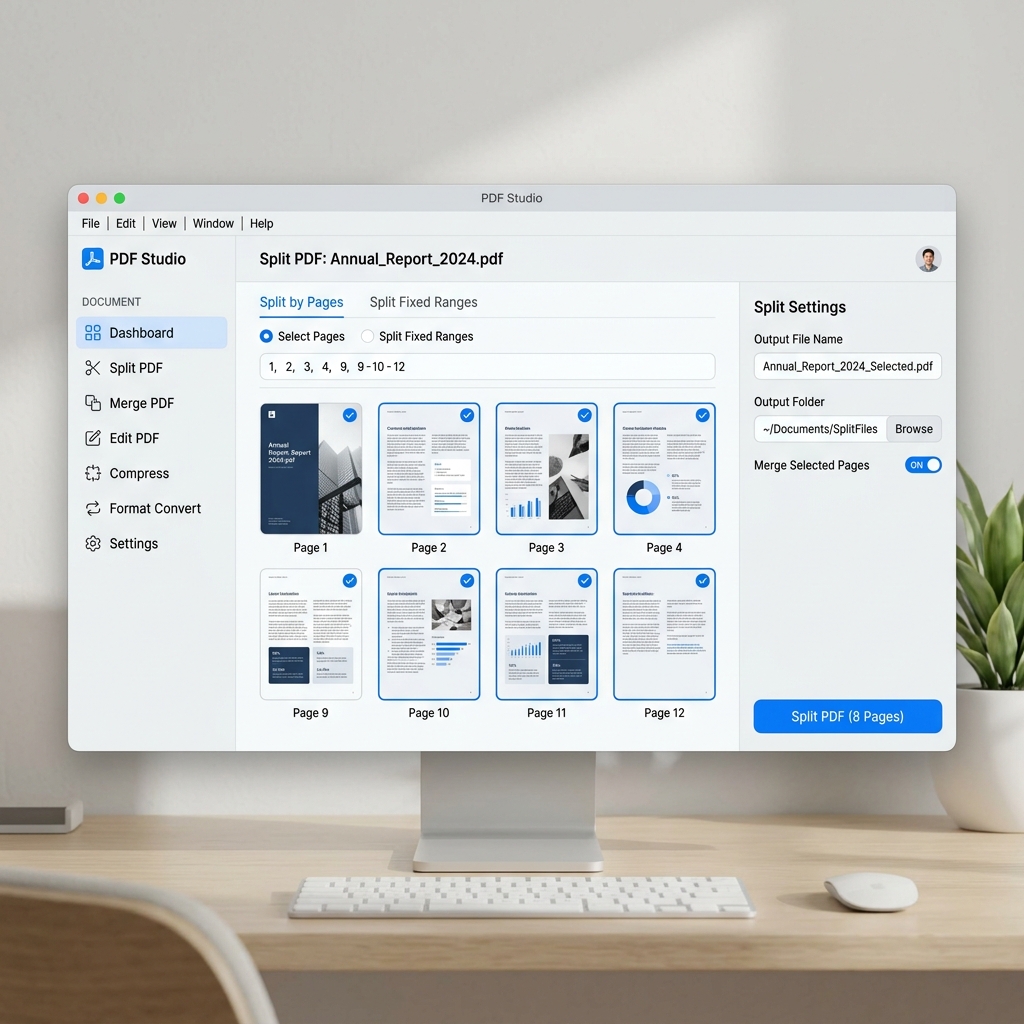Select the Page 4 thumbnail
The image size is (1024, 1024).
tap(664, 470)
